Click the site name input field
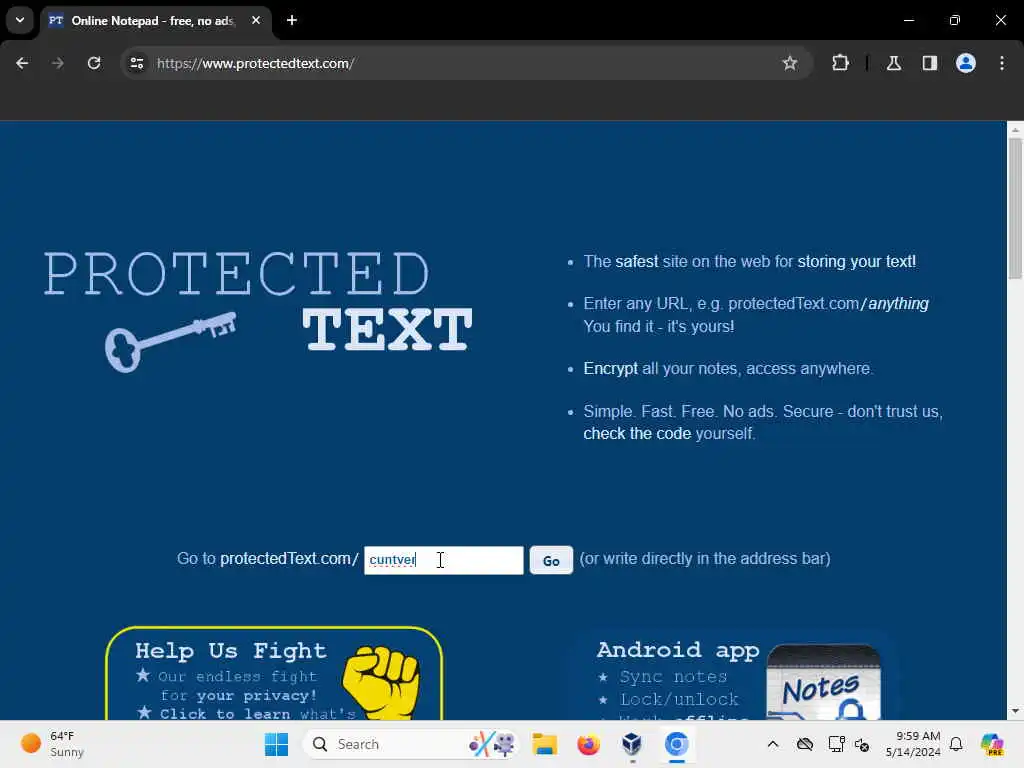This screenshot has width=1024, height=768. [443, 560]
